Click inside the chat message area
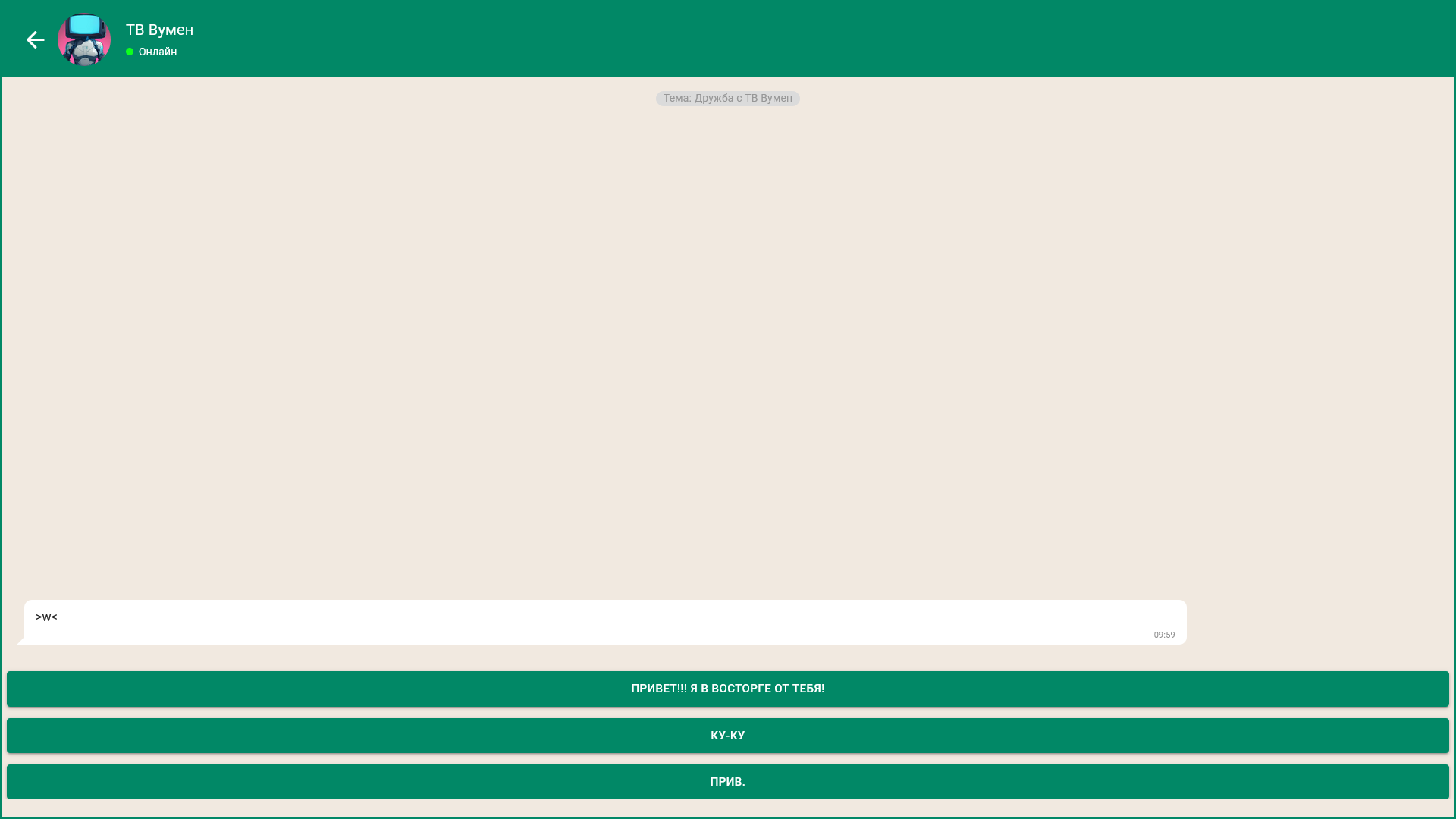Viewport: 1456px width, 819px height. tap(728, 341)
